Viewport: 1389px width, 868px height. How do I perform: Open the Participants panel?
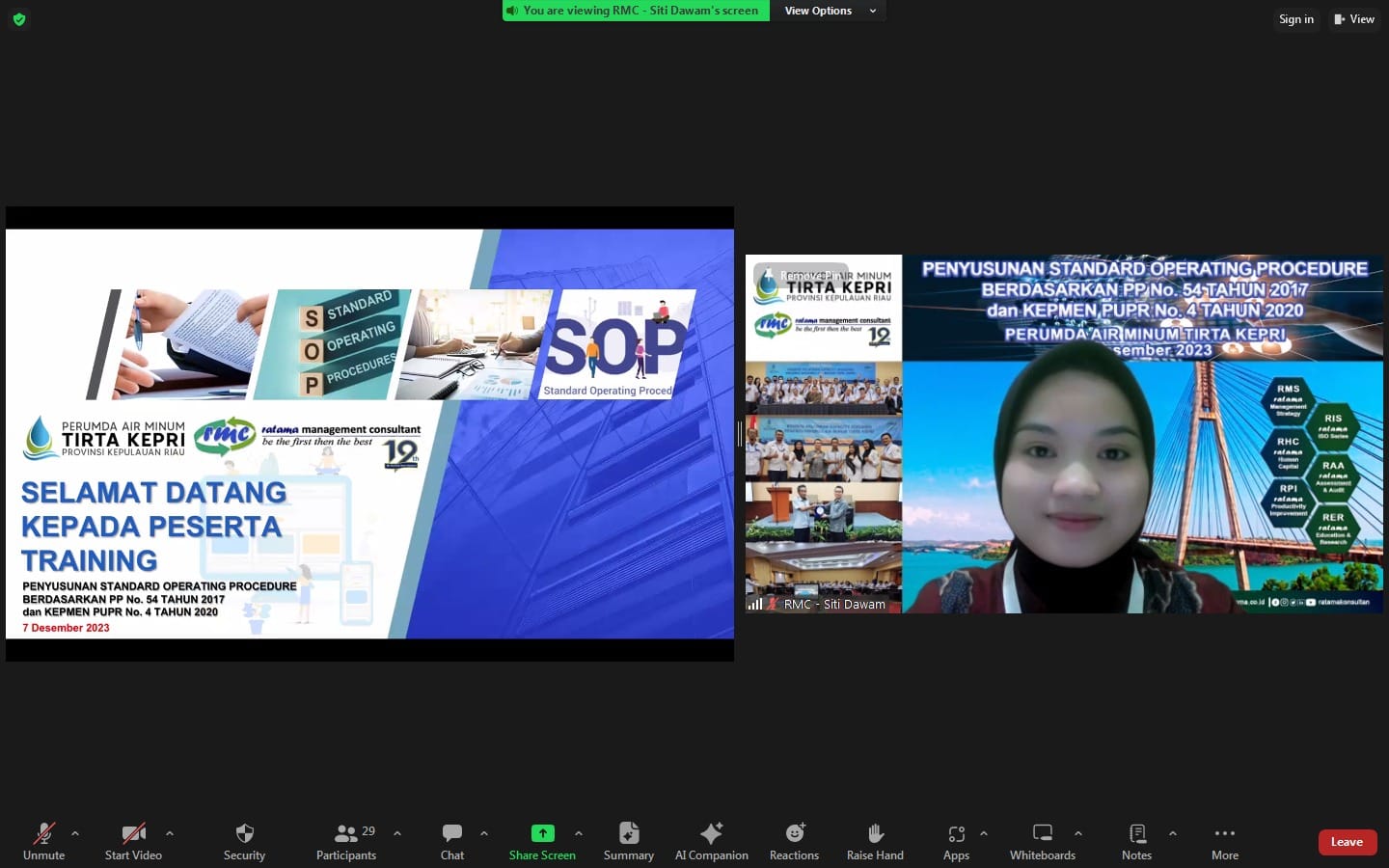click(346, 840)
